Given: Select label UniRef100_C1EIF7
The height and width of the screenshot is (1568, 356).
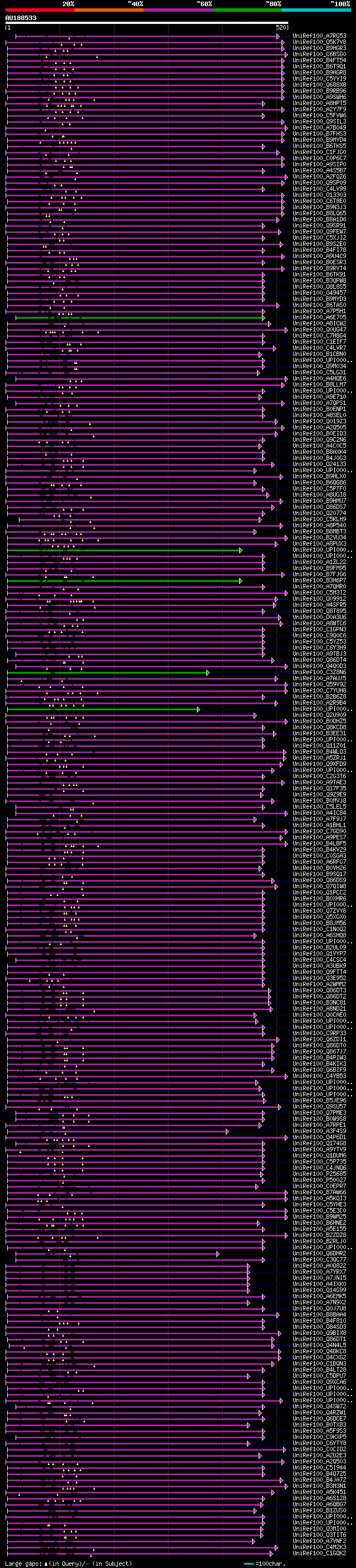Looking at the screenshot, I should [x=319, y=342].
